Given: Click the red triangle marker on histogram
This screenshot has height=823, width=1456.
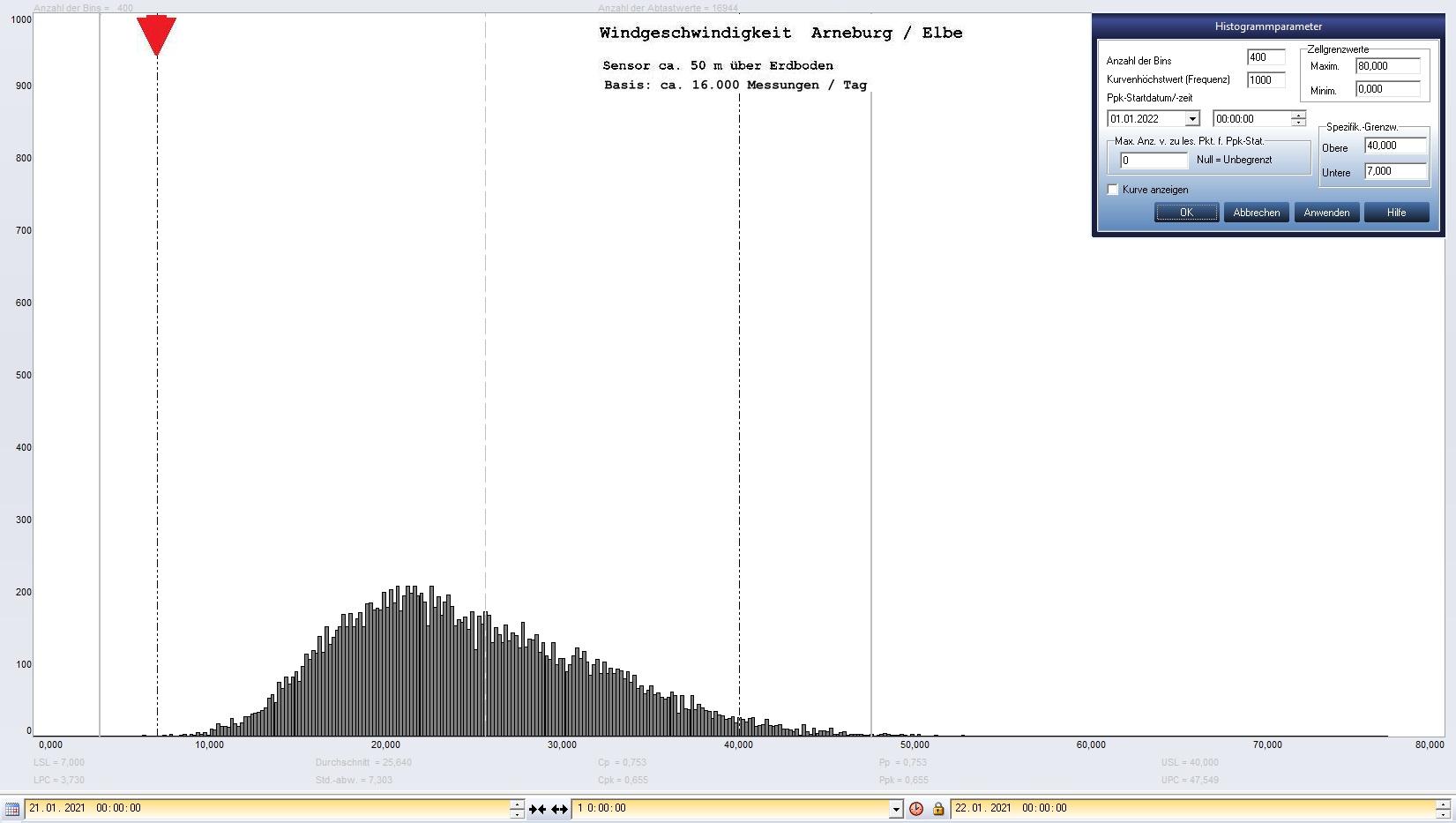Looking at the screenshot, I should click(x=157, y=35).
